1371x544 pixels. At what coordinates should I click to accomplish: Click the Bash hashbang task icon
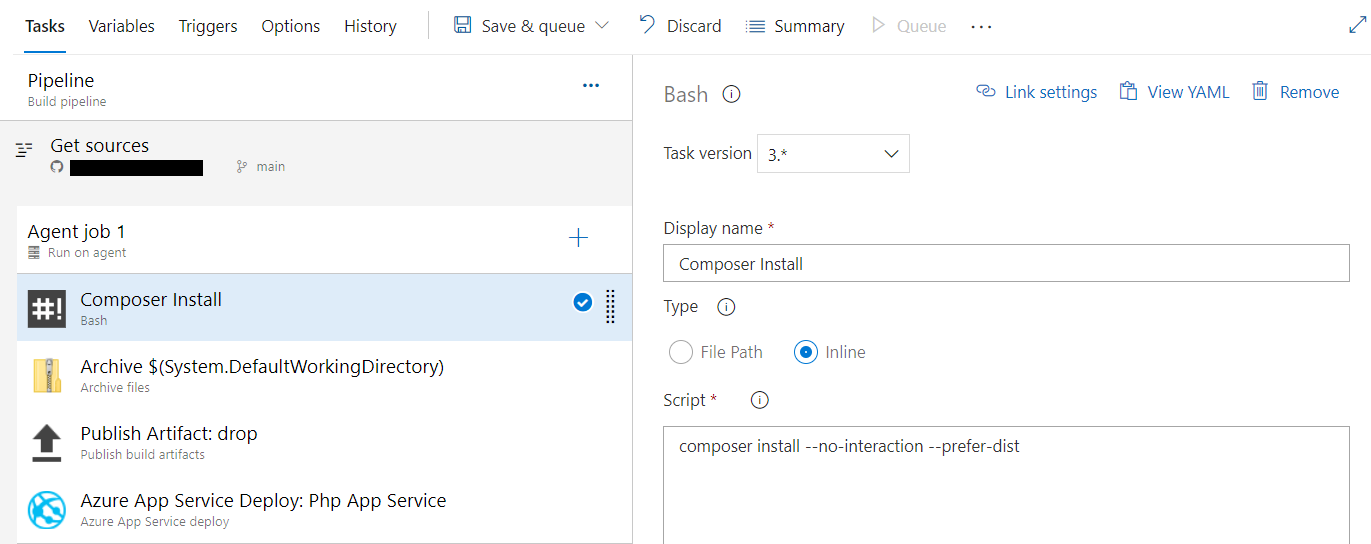click(x=47, y=308)
